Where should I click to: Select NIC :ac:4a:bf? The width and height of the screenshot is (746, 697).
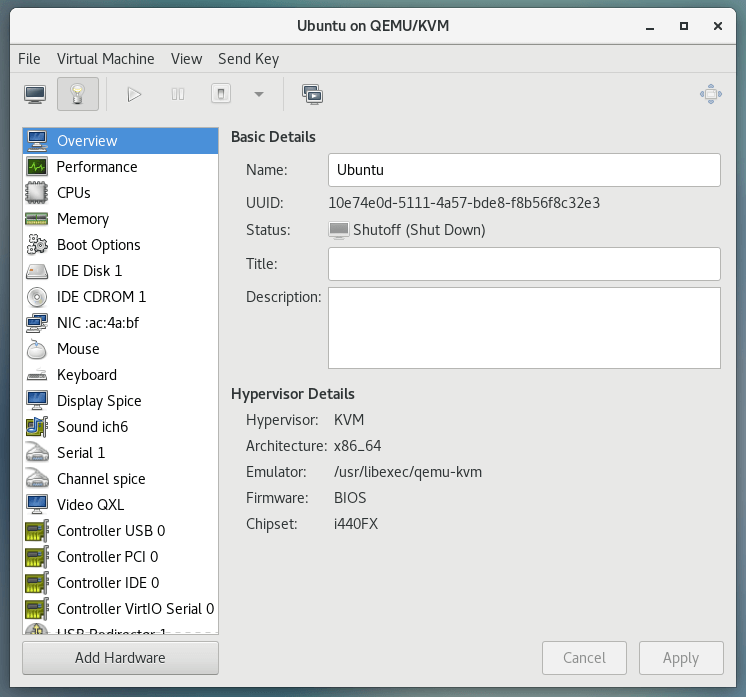pos(120,323)
